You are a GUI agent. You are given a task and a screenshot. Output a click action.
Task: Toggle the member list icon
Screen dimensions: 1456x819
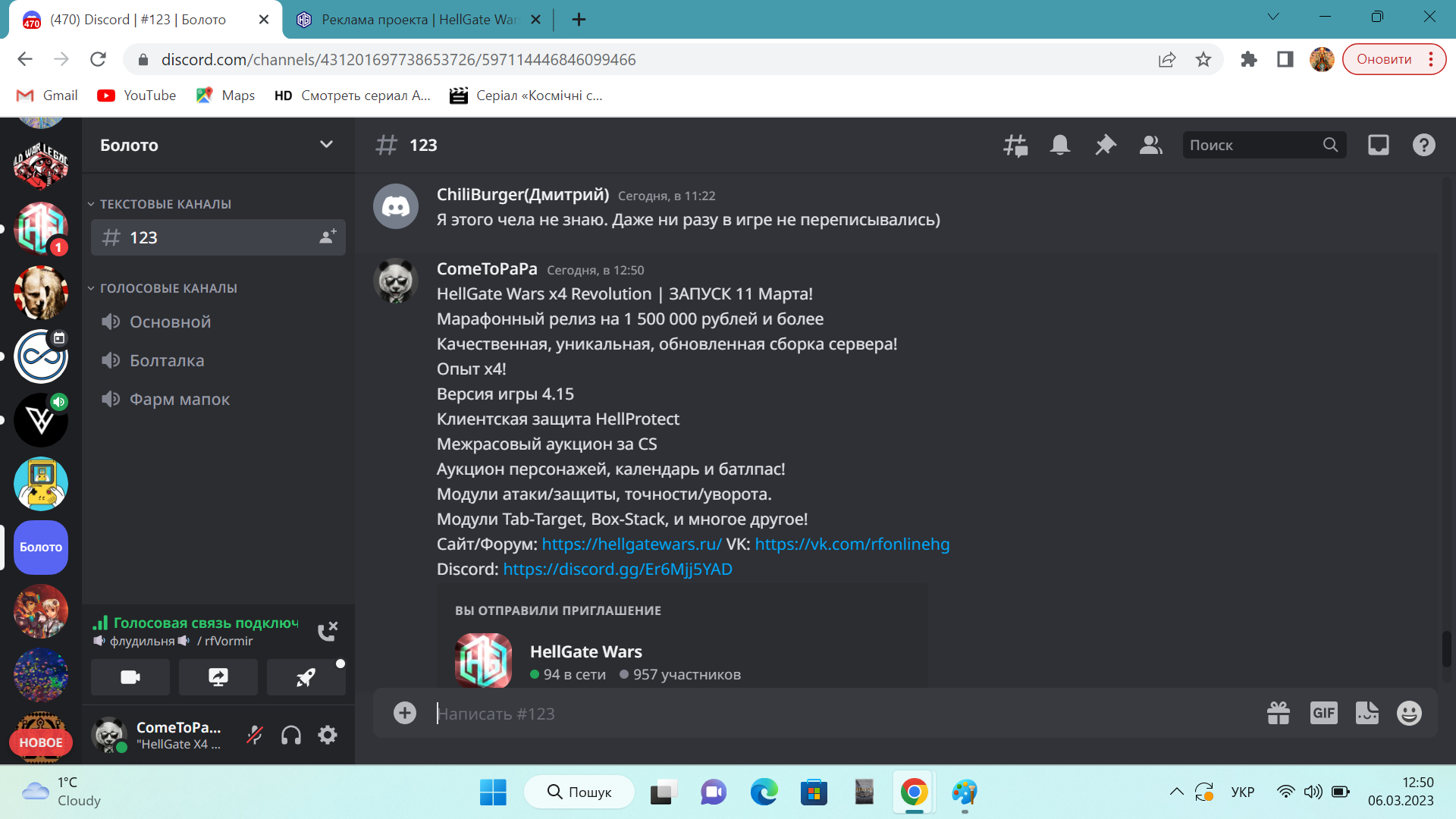coord(1151,145)
